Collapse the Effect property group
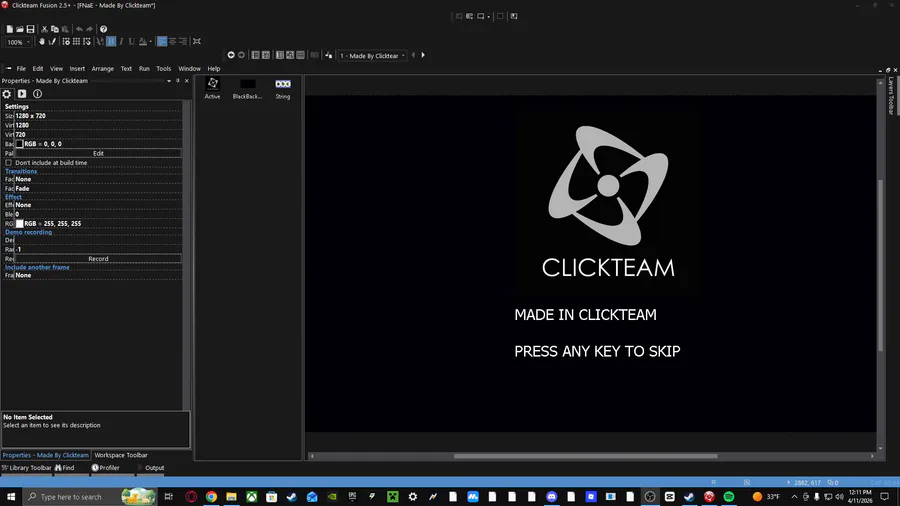Screen dimensions: 900x506 pos(13,197)
